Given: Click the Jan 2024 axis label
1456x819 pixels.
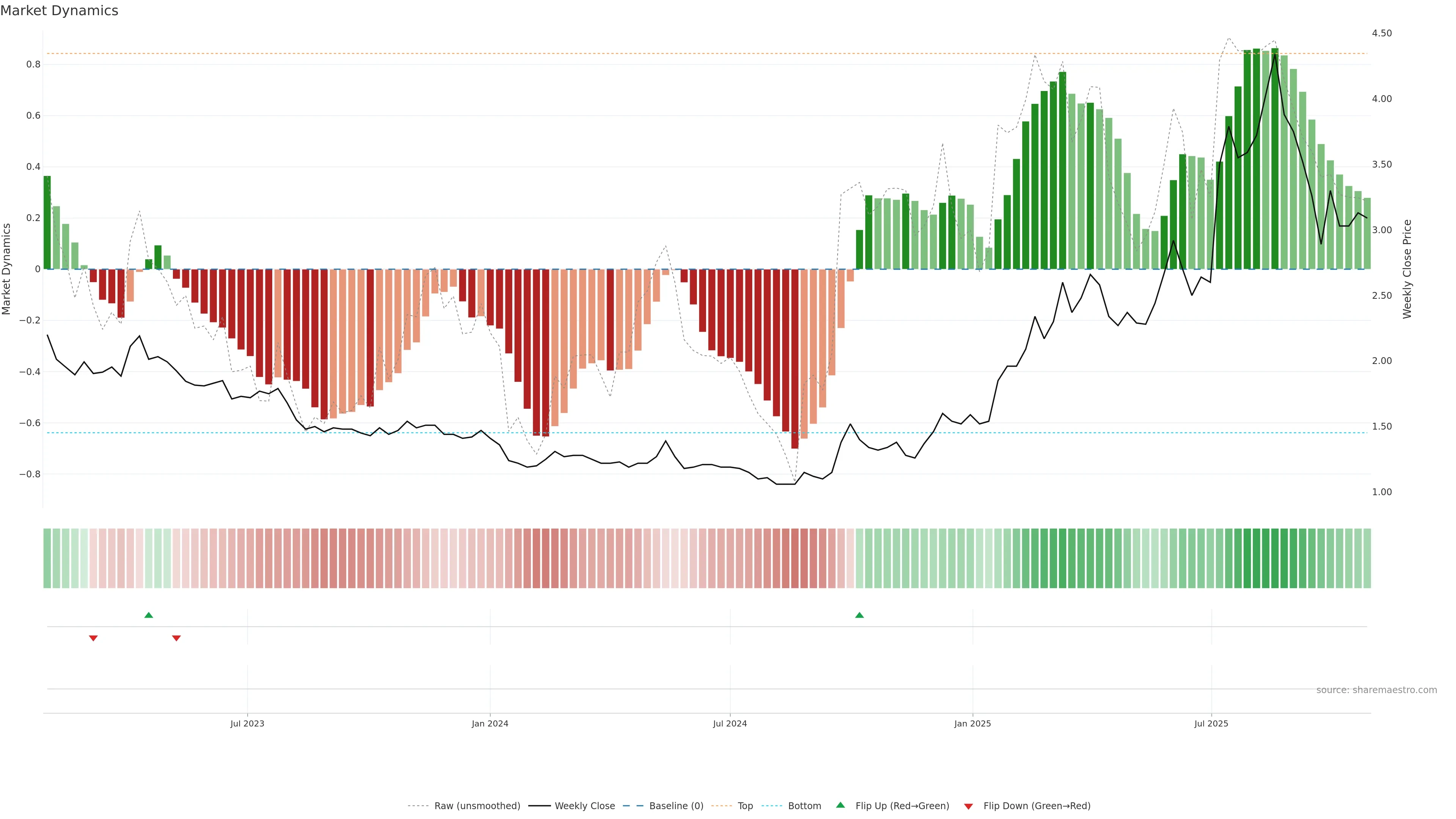Looking at the screenshot, I should [x=490, y=723].
